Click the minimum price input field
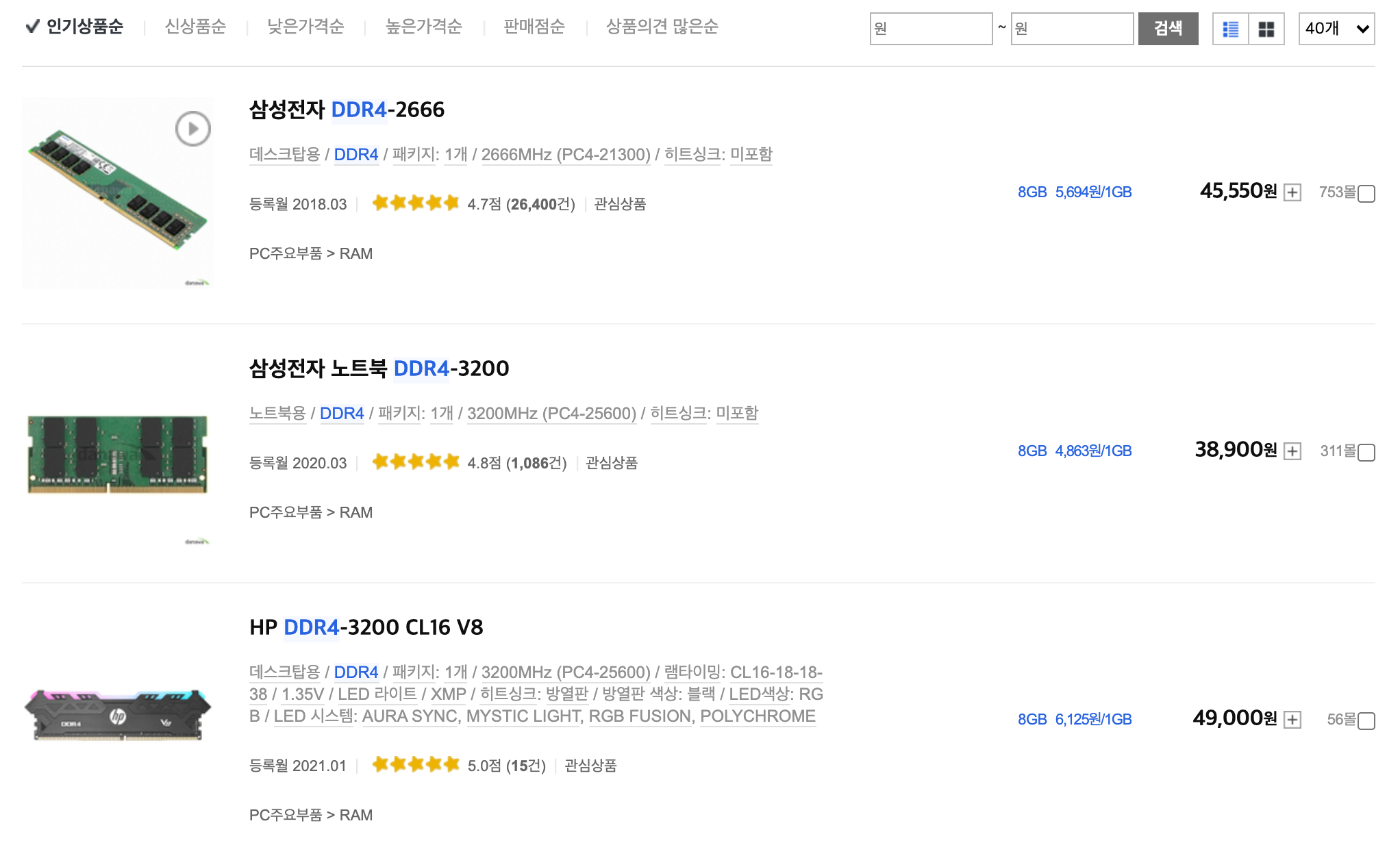1400x856 pixels. [930, 29]
